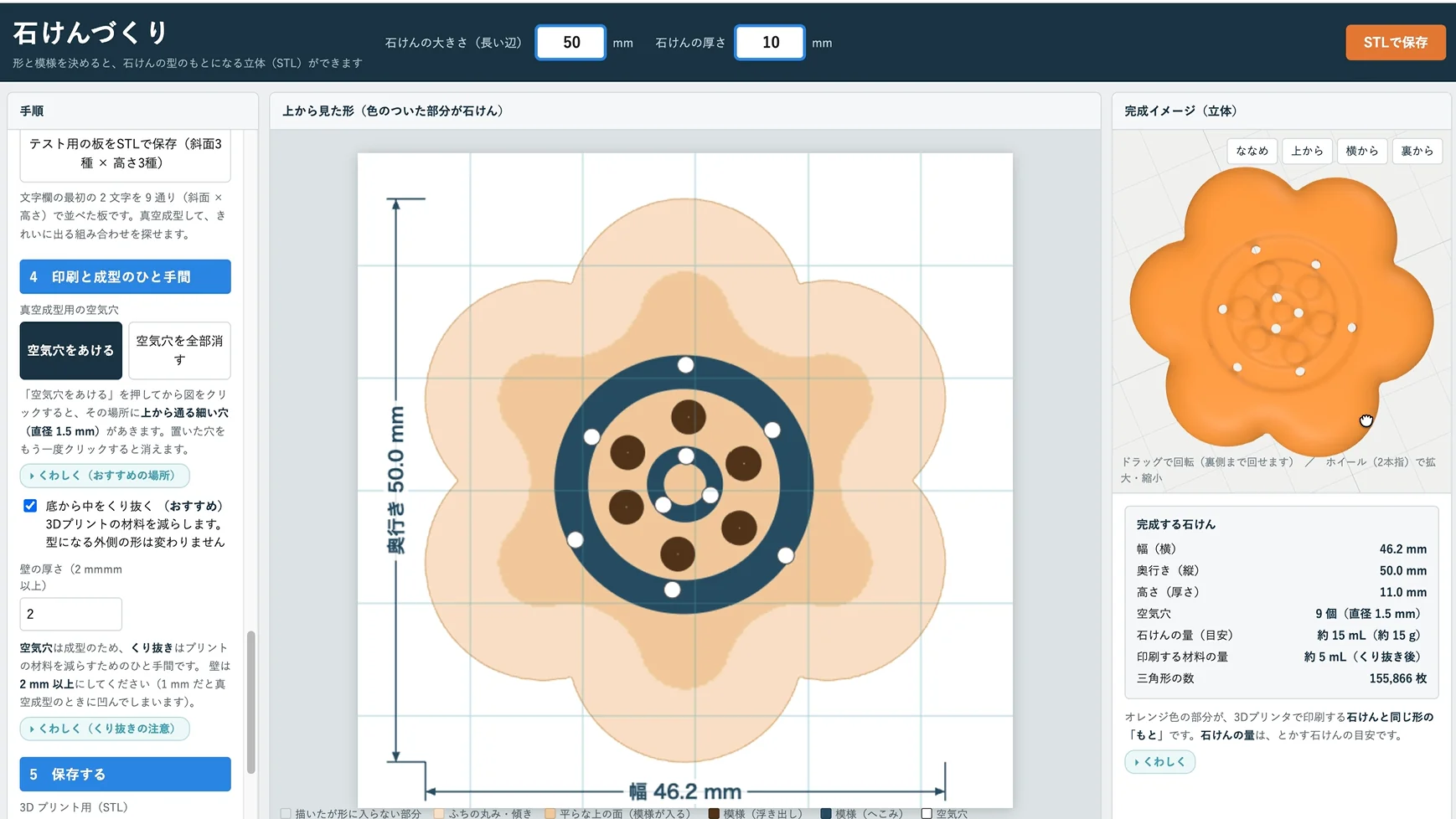Screen dimensions: 1456x819
Task: Expand くわしく（おすすめの場所）details
Action: 105,476
